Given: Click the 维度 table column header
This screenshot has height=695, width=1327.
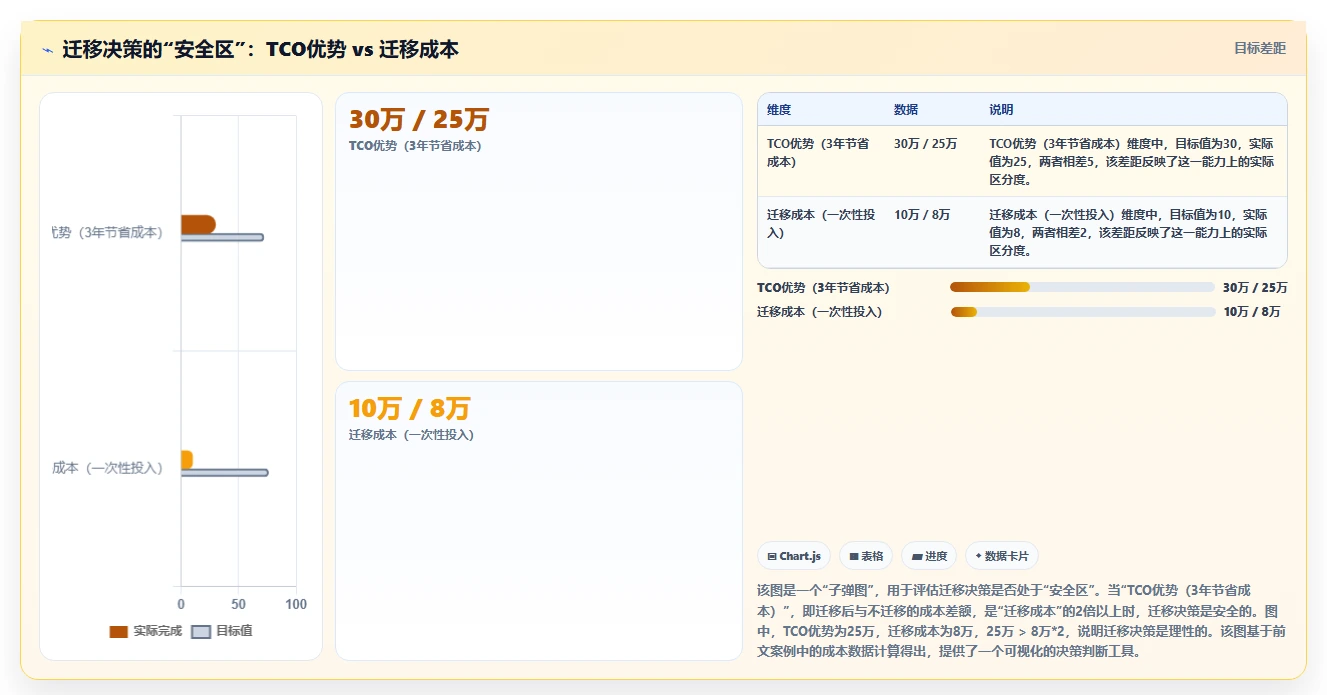Looking at the screenshot, I should [x=779, y=110].
